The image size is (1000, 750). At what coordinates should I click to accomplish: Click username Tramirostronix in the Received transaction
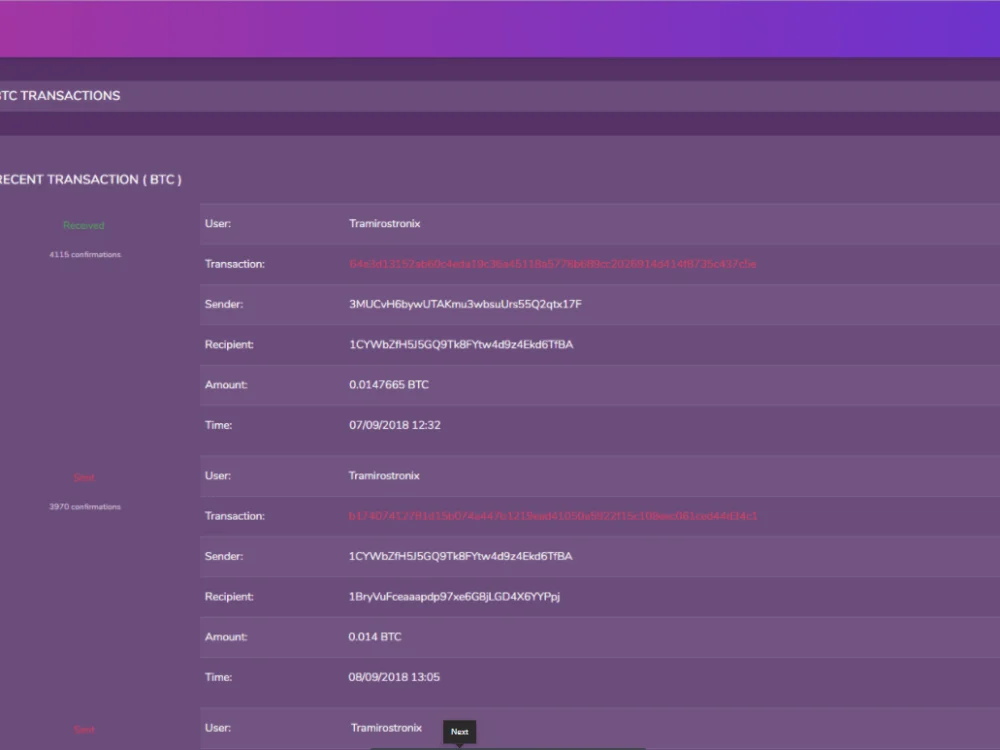click(385, 224)
